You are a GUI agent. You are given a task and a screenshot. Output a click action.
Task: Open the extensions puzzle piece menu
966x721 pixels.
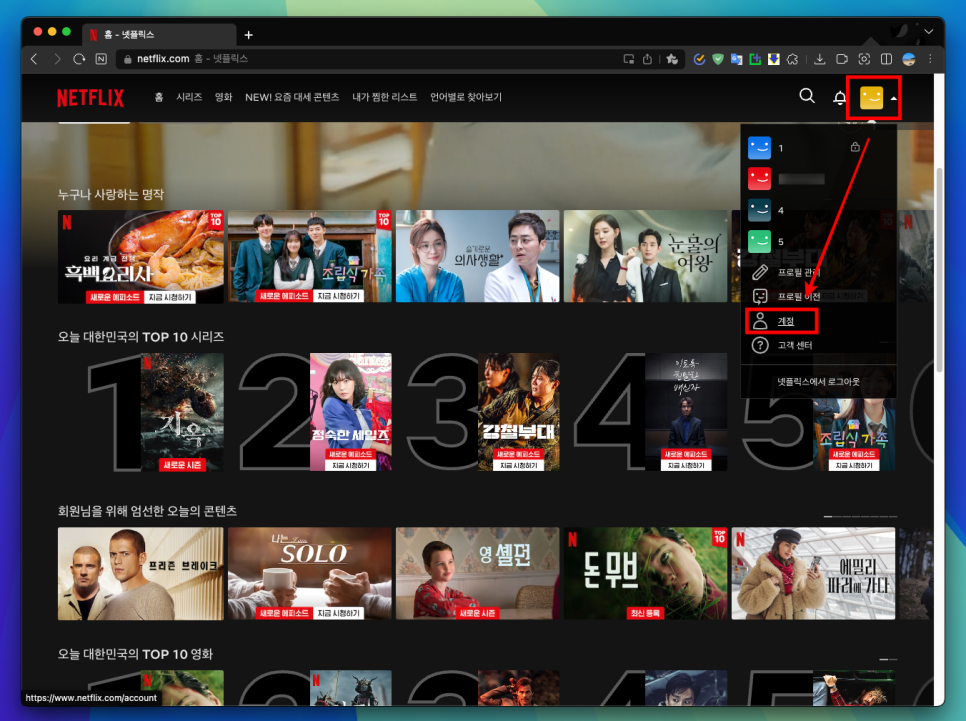click(x=792, y=59)
